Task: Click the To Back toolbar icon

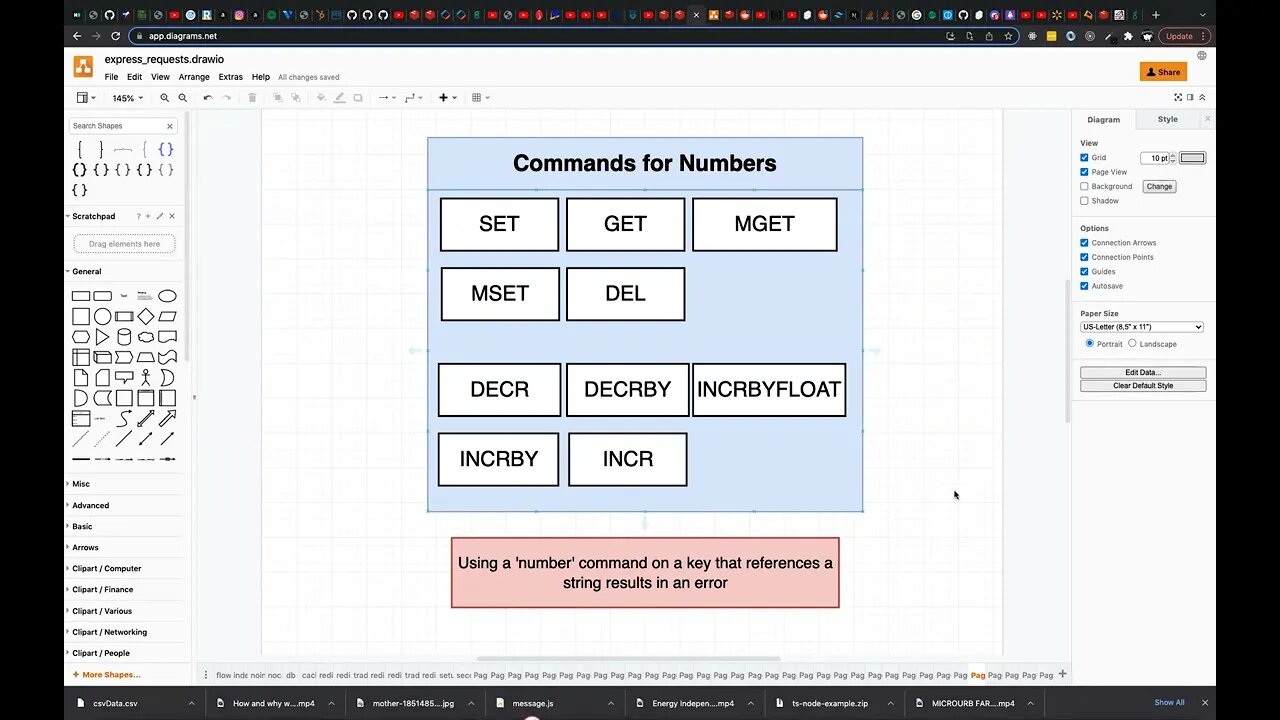Action: [x=295, y=98]
